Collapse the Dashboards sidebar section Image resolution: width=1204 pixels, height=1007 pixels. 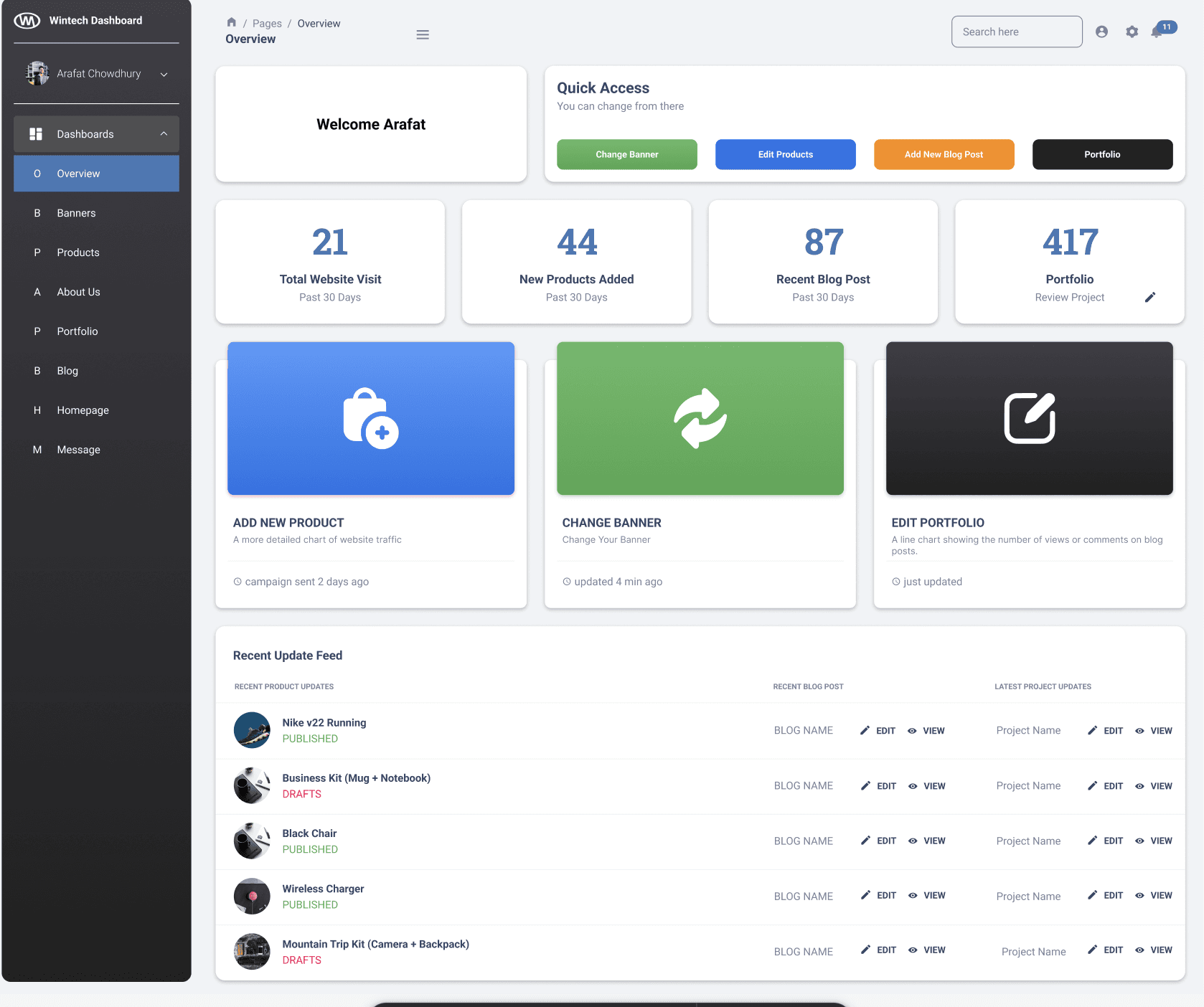164,134
